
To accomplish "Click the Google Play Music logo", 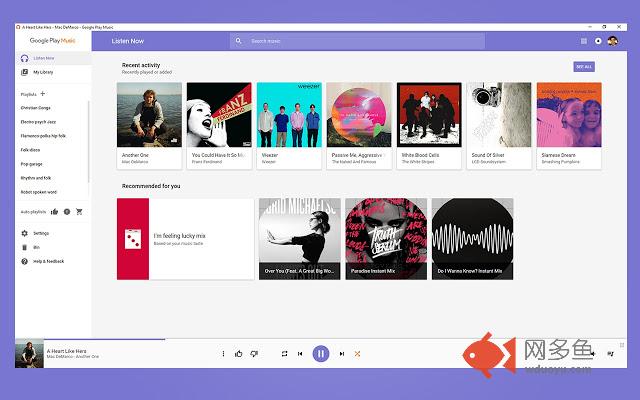I will coord(53,40).
